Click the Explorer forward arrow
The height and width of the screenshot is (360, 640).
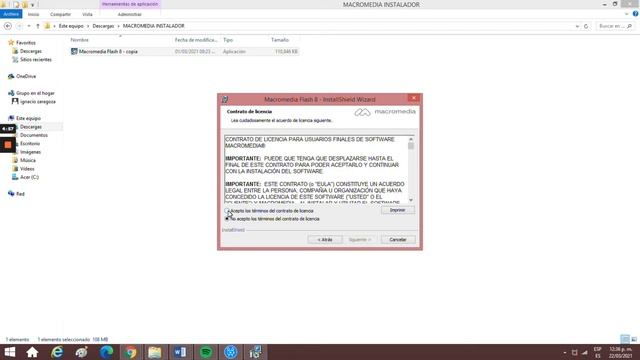[x=19, y=26]
